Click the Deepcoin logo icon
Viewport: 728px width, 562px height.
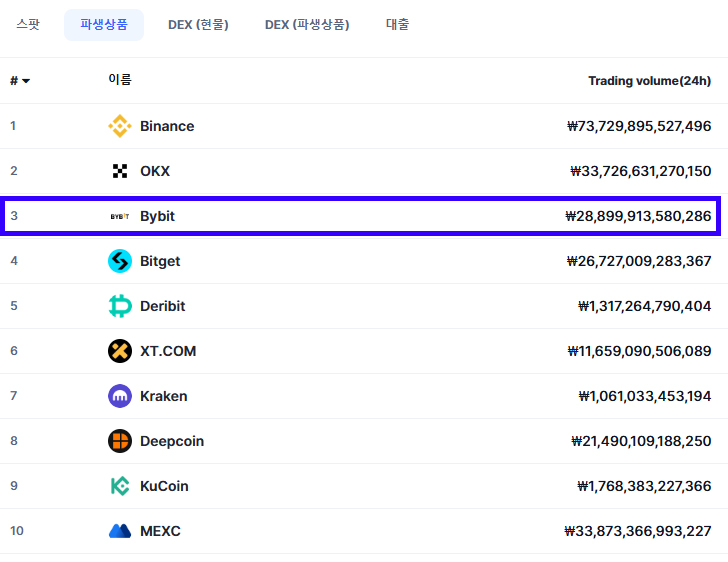click(x=120, y=441)
